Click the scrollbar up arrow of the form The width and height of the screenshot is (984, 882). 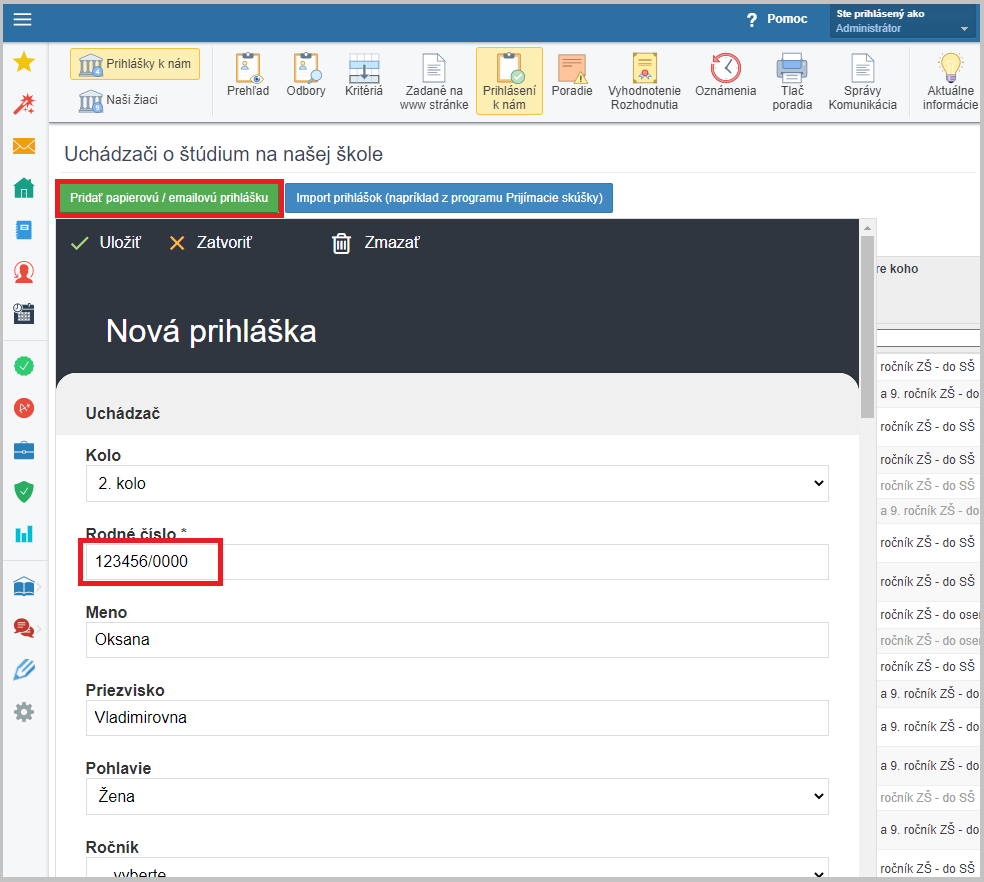[x=867, y=228]
